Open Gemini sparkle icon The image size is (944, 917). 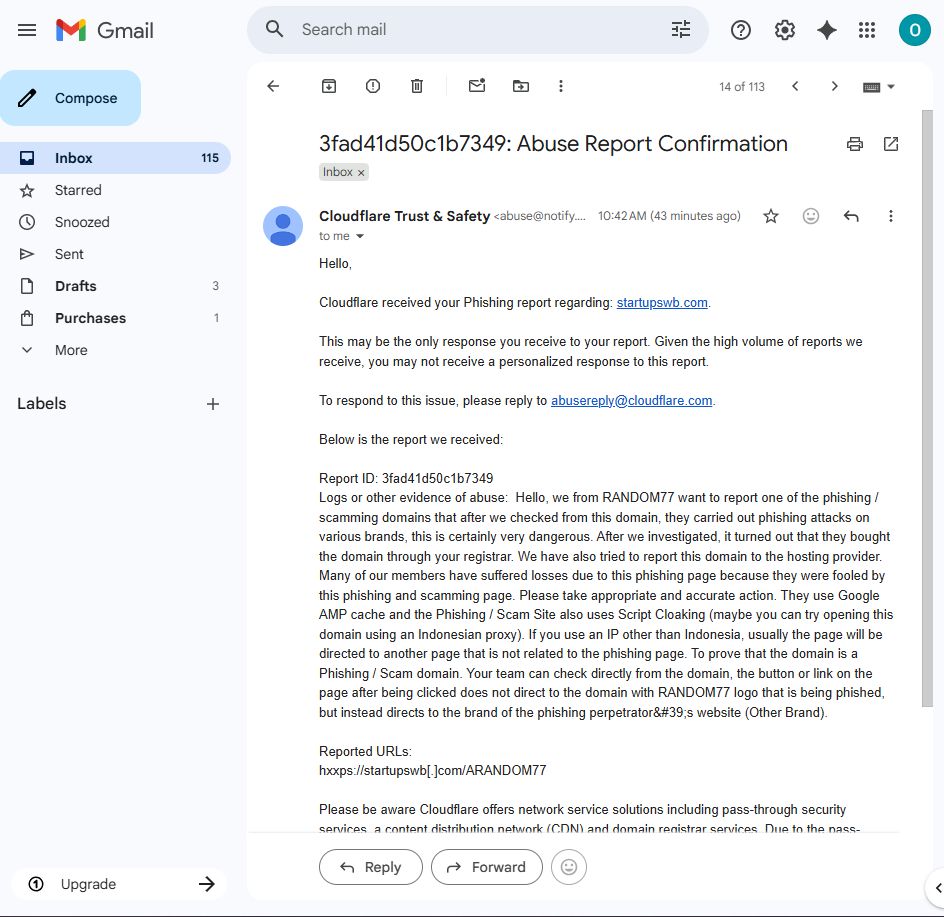tap(827, 30)
